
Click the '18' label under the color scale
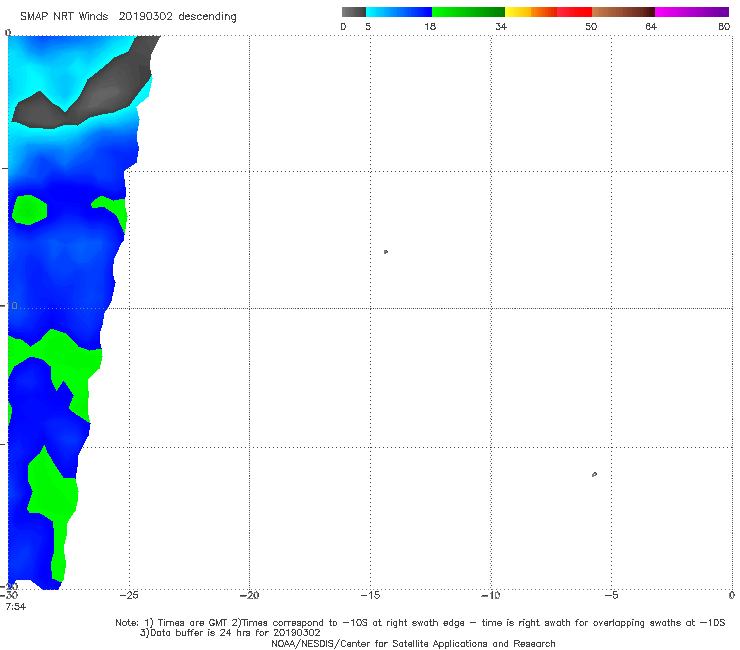(430, 27)
